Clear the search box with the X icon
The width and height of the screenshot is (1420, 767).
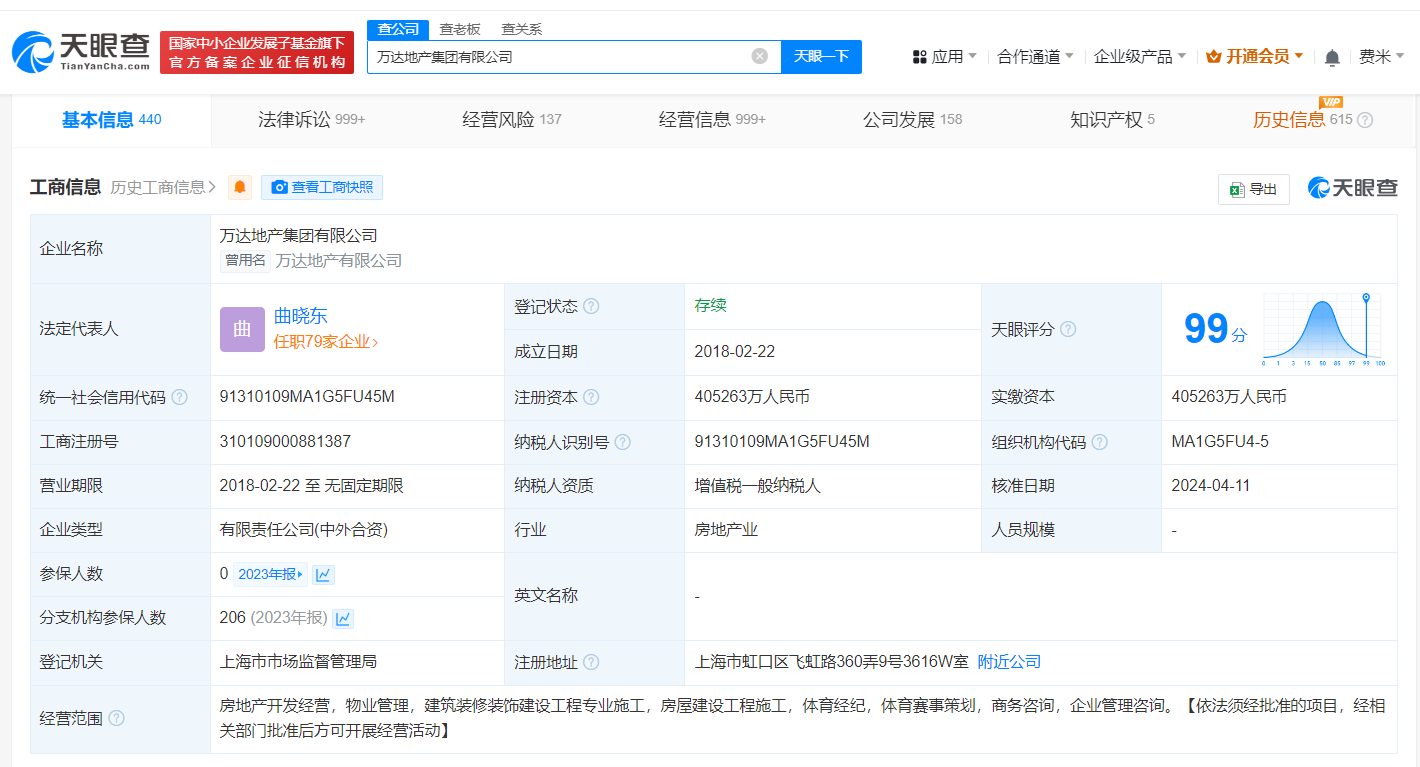pos(758,57)
